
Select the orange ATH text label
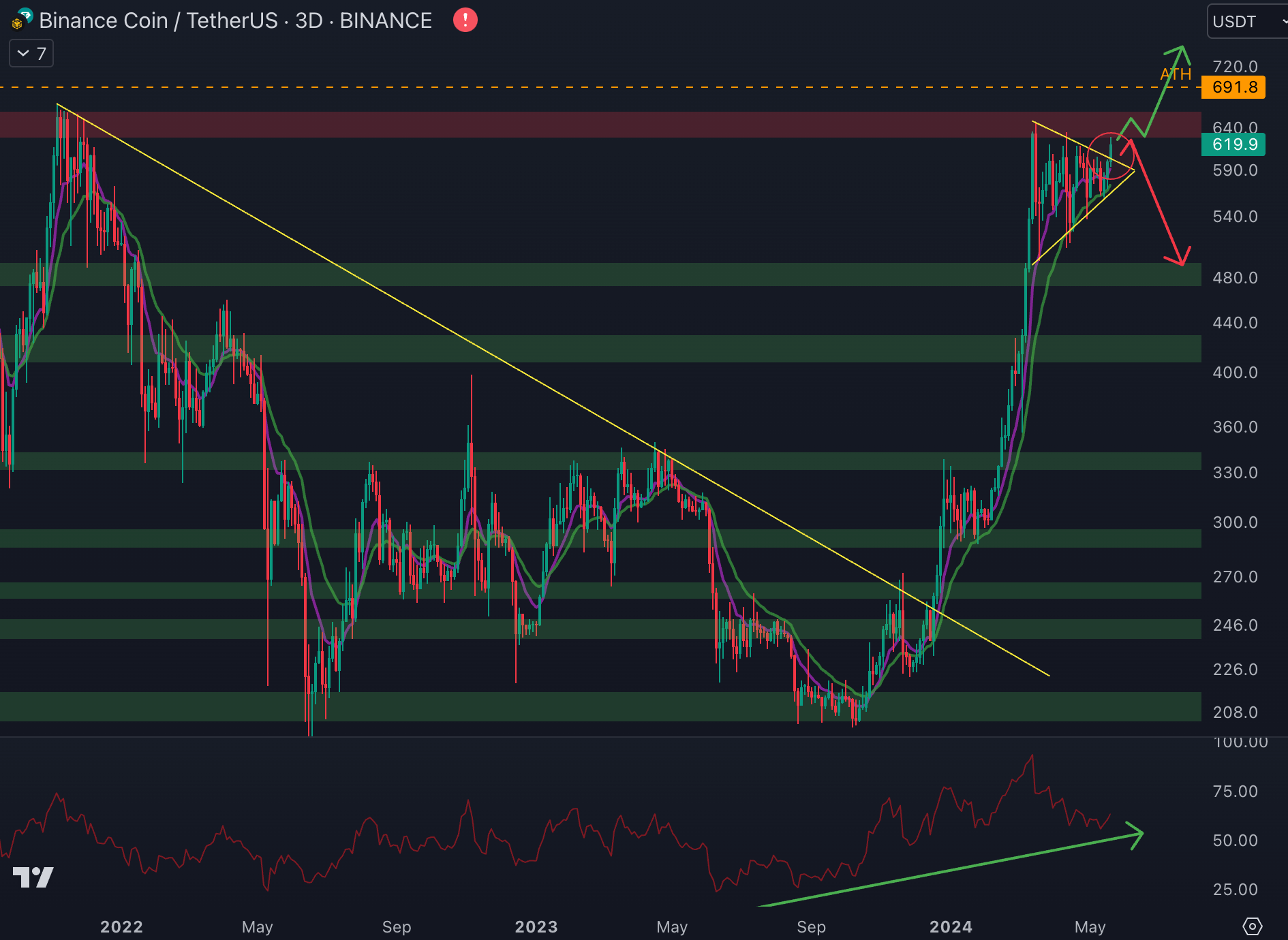click(1176, 74)
